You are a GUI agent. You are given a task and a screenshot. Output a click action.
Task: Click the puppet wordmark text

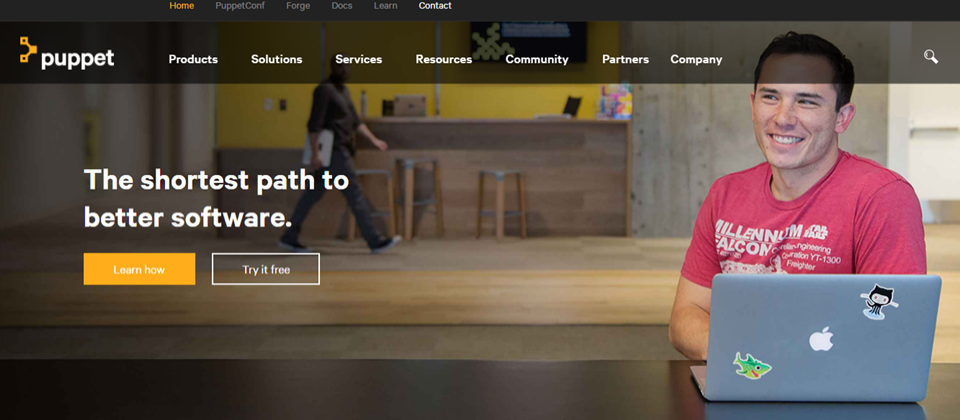pos(78,59)
